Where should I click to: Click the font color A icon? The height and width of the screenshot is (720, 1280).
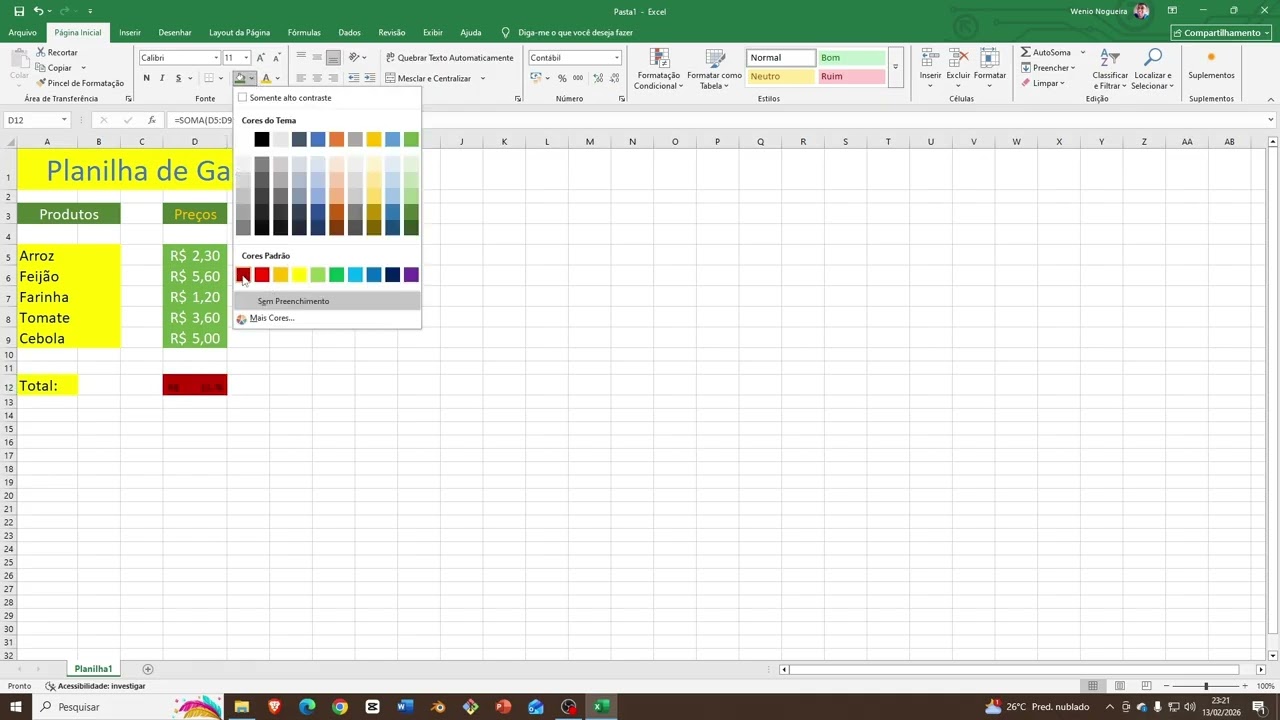click(x=265, y=78)
